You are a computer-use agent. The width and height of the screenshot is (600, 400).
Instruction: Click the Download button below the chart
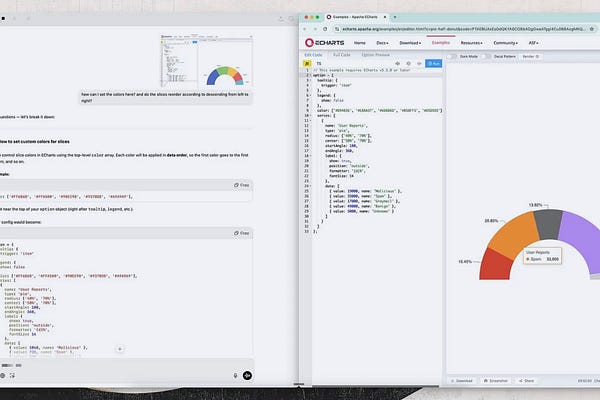[x=461, y=381]
